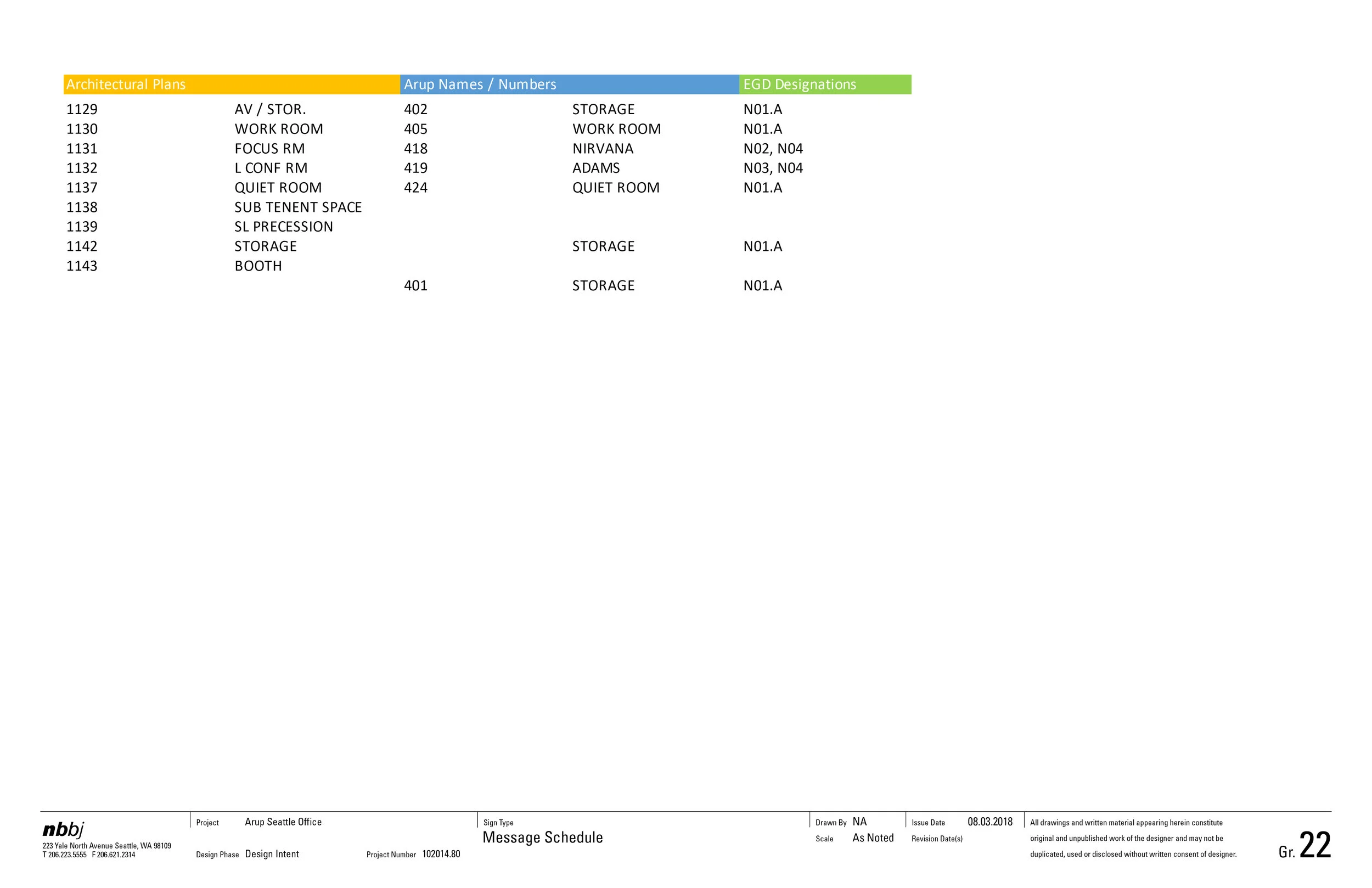
Task: Click the drawn-by value "NA"
Action: tap(859, 822)
